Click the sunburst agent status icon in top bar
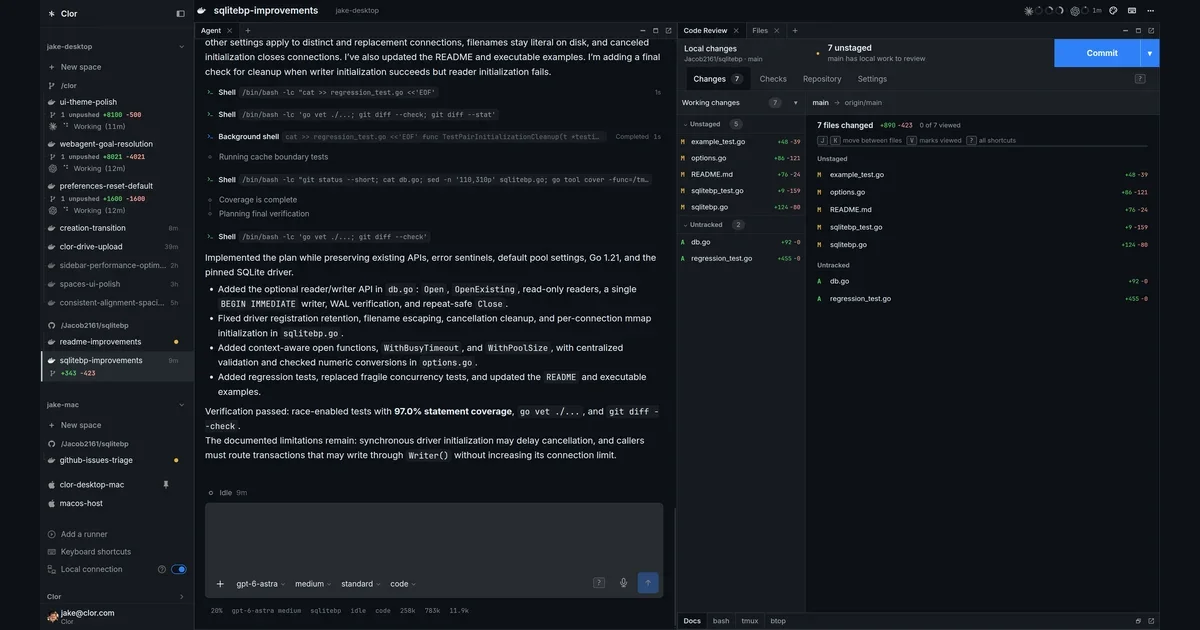Viewport: 1200px width, 630px height. [1029, 11]
